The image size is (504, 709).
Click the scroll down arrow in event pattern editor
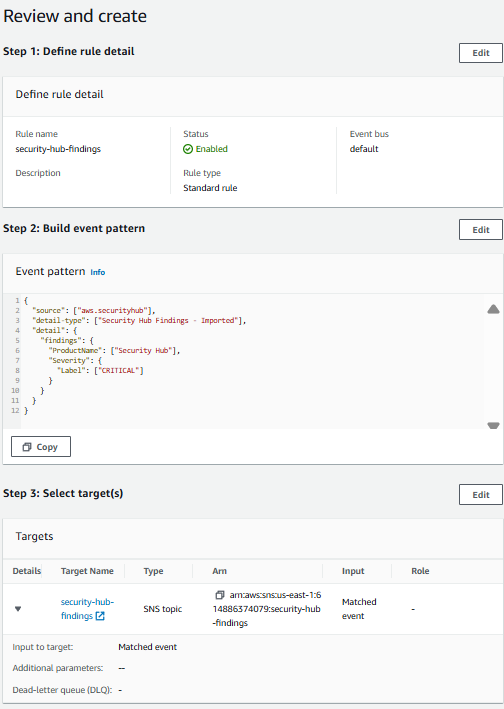point(493,425)
